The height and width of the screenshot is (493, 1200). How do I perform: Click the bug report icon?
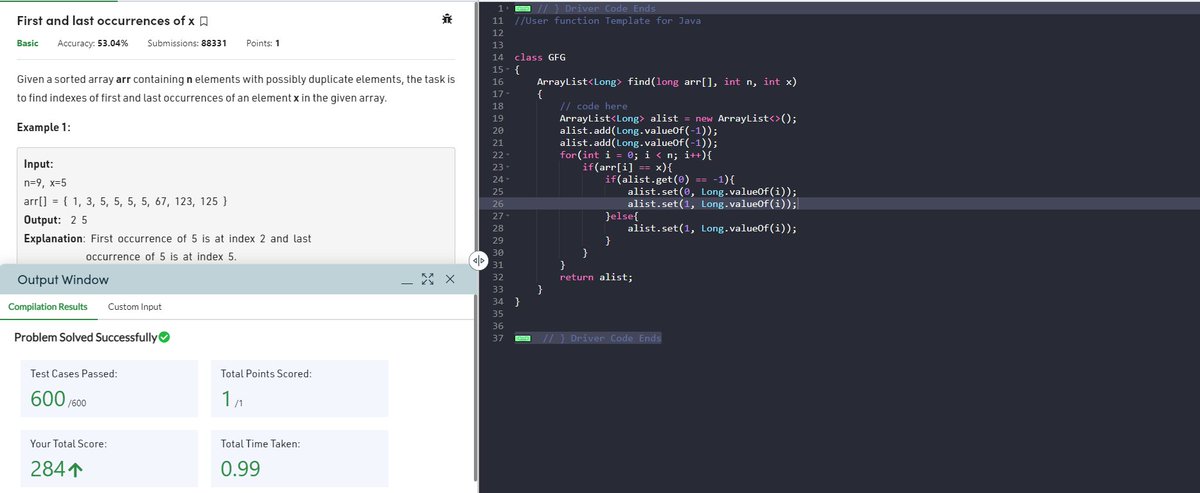(x=446, y=21)
